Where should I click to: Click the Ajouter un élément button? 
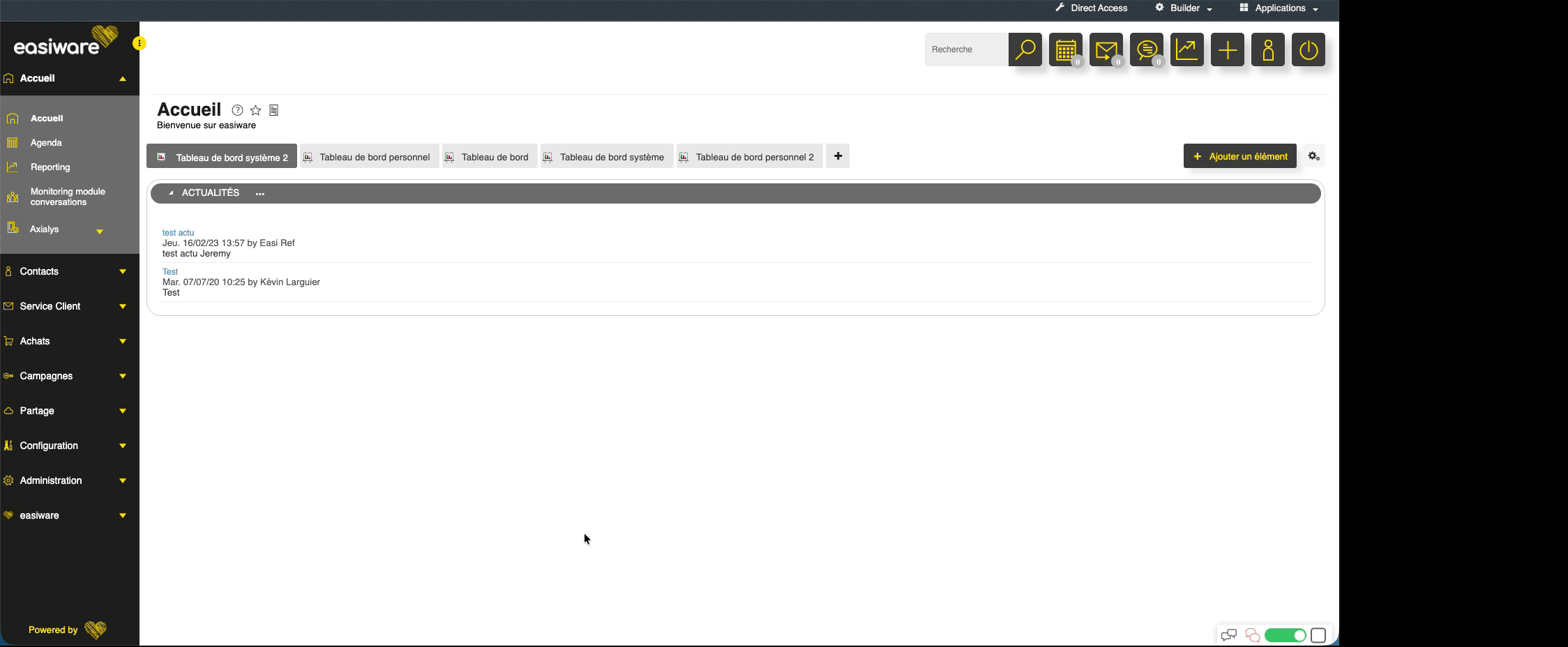pos(1239,156)
